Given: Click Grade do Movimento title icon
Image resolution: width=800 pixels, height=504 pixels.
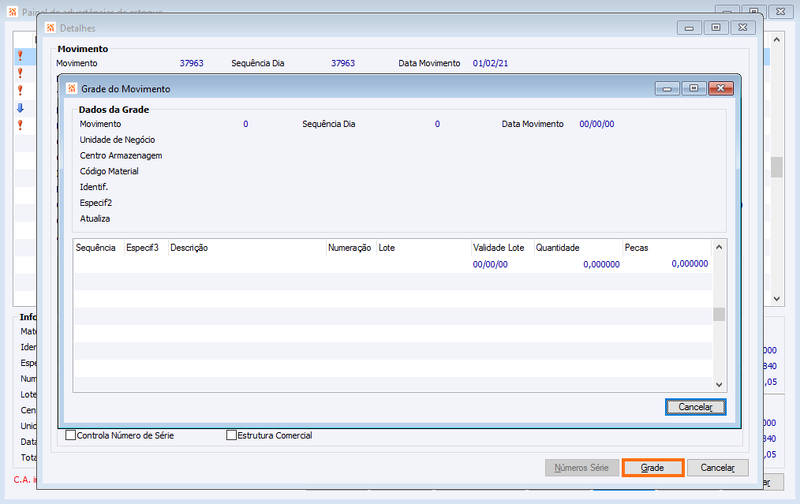Looking at the screenshot, I should point(71,89).
